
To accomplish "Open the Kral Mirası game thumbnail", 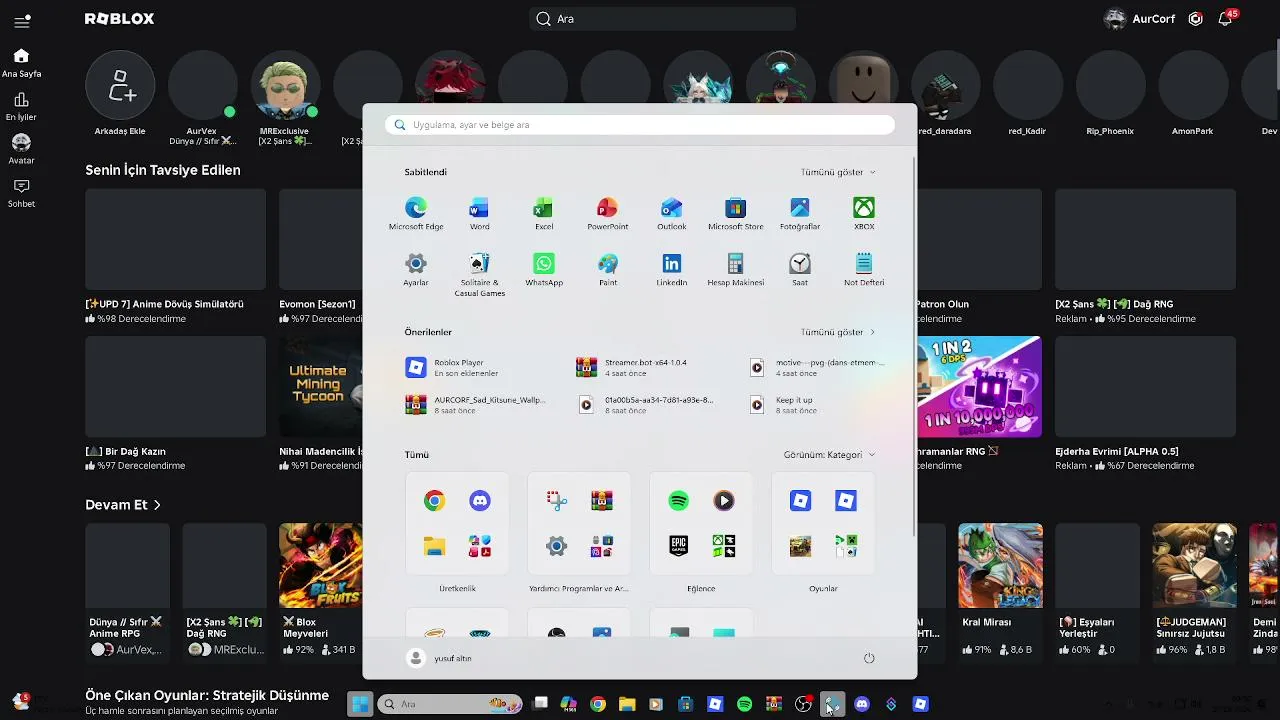I will [x=1000, y=566].
